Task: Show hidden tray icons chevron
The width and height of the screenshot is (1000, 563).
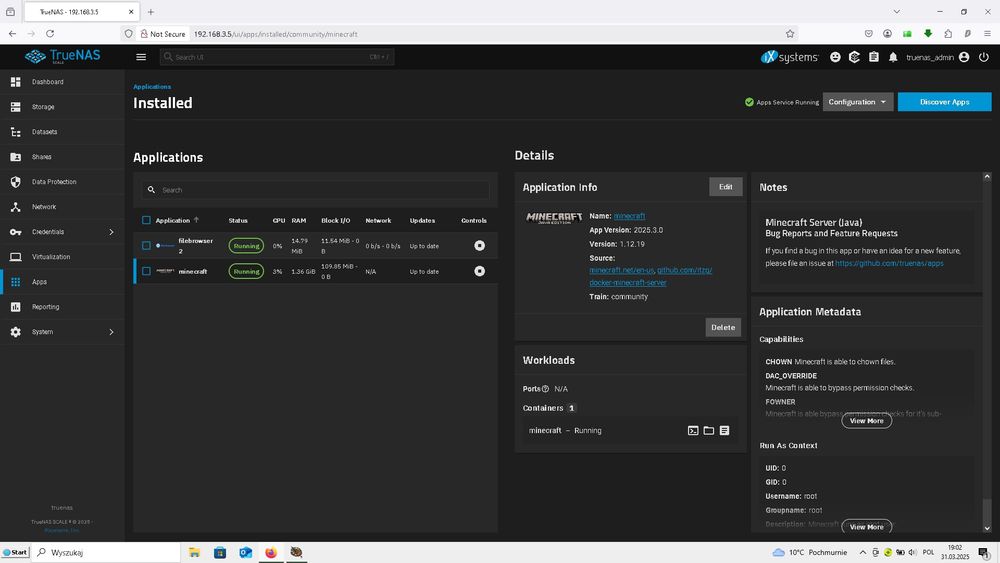Action: coord(862,552)
